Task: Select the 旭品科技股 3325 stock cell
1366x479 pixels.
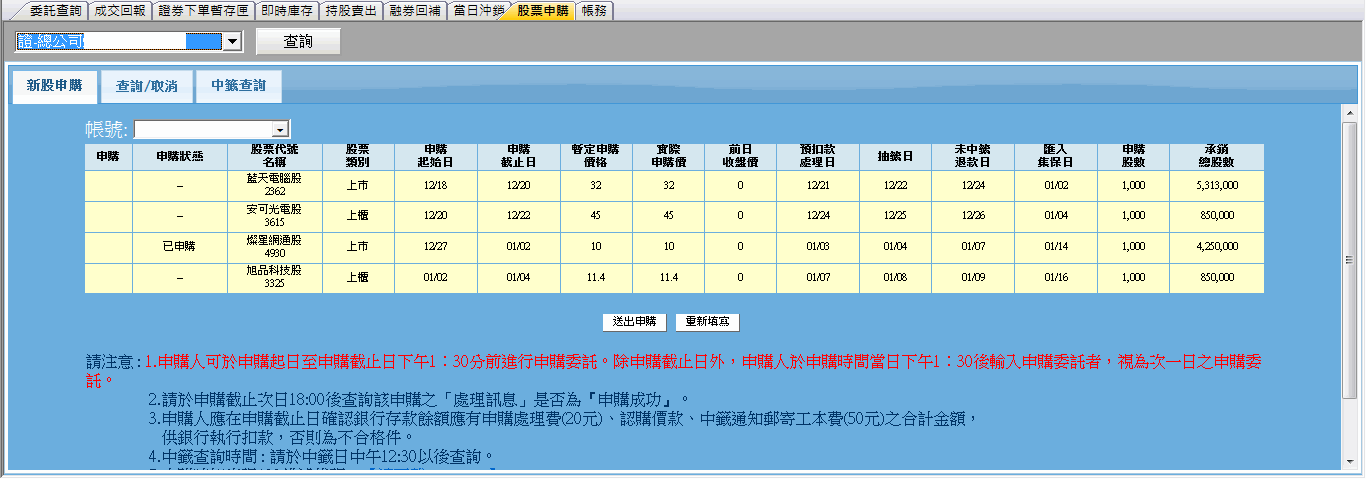Action: (273, 277)
